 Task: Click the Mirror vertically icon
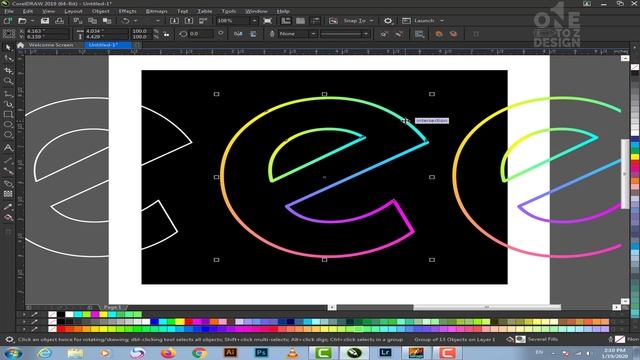tap(253, 34)
